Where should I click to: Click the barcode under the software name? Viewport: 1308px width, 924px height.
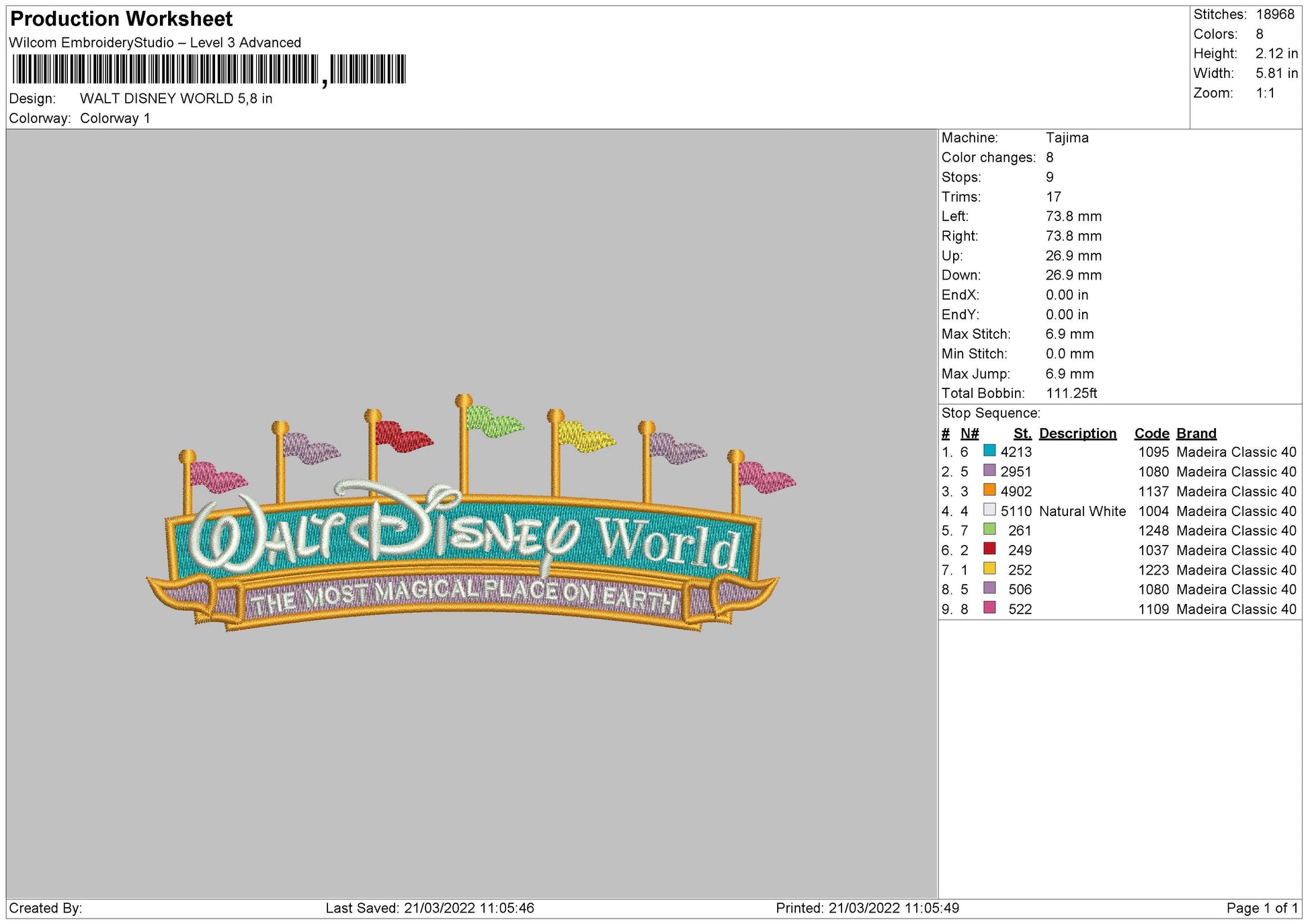click(209, 70)
